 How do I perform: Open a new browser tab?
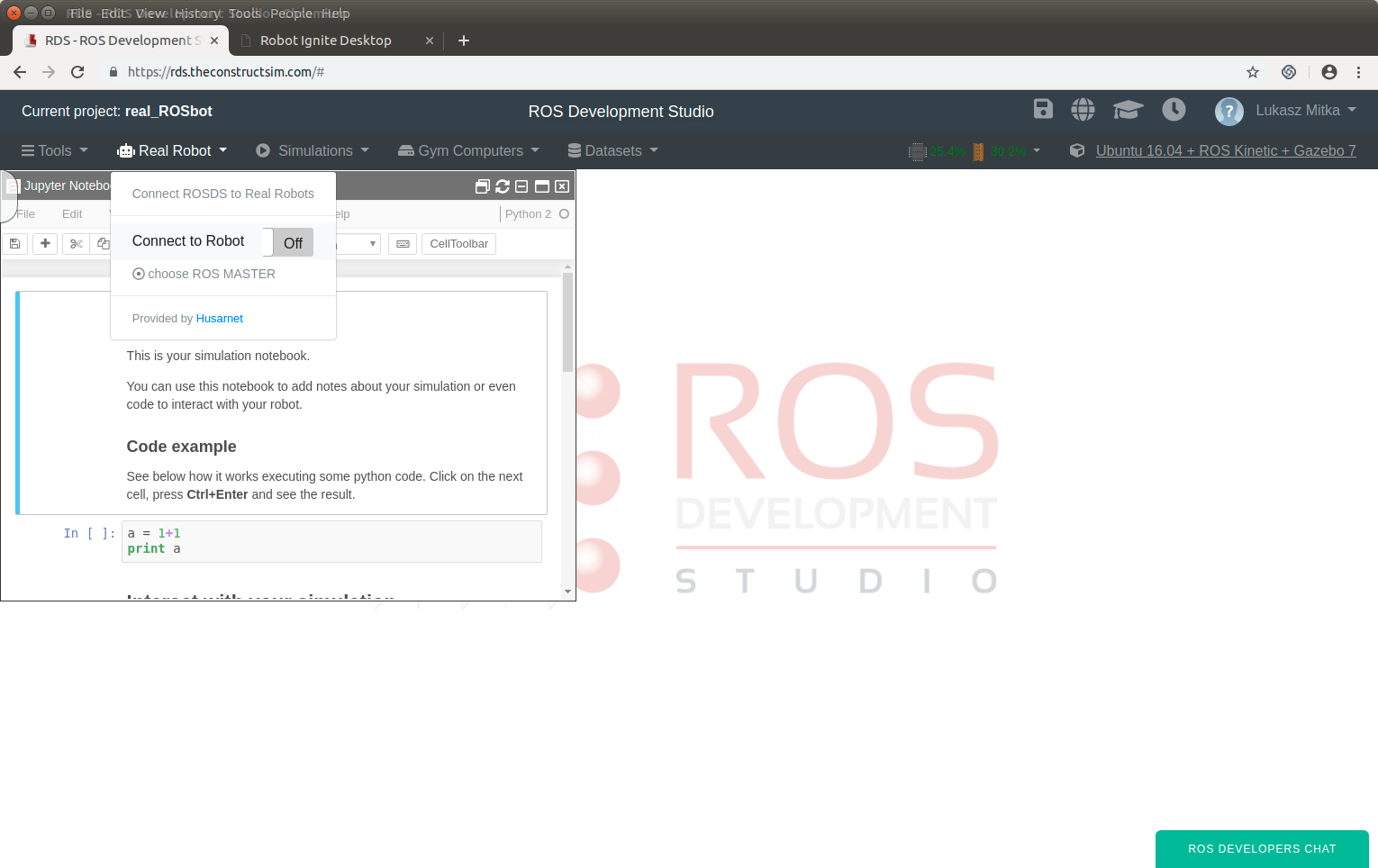[x=464, y=41]
